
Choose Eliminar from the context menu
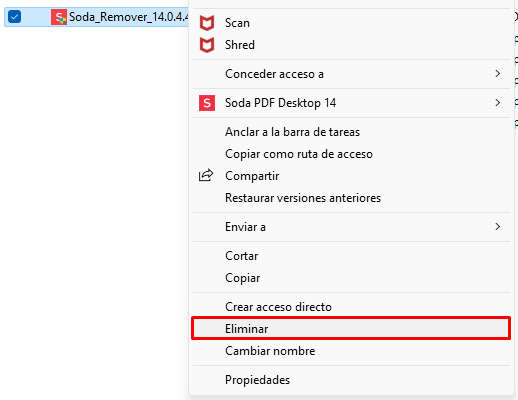(351, 329)
